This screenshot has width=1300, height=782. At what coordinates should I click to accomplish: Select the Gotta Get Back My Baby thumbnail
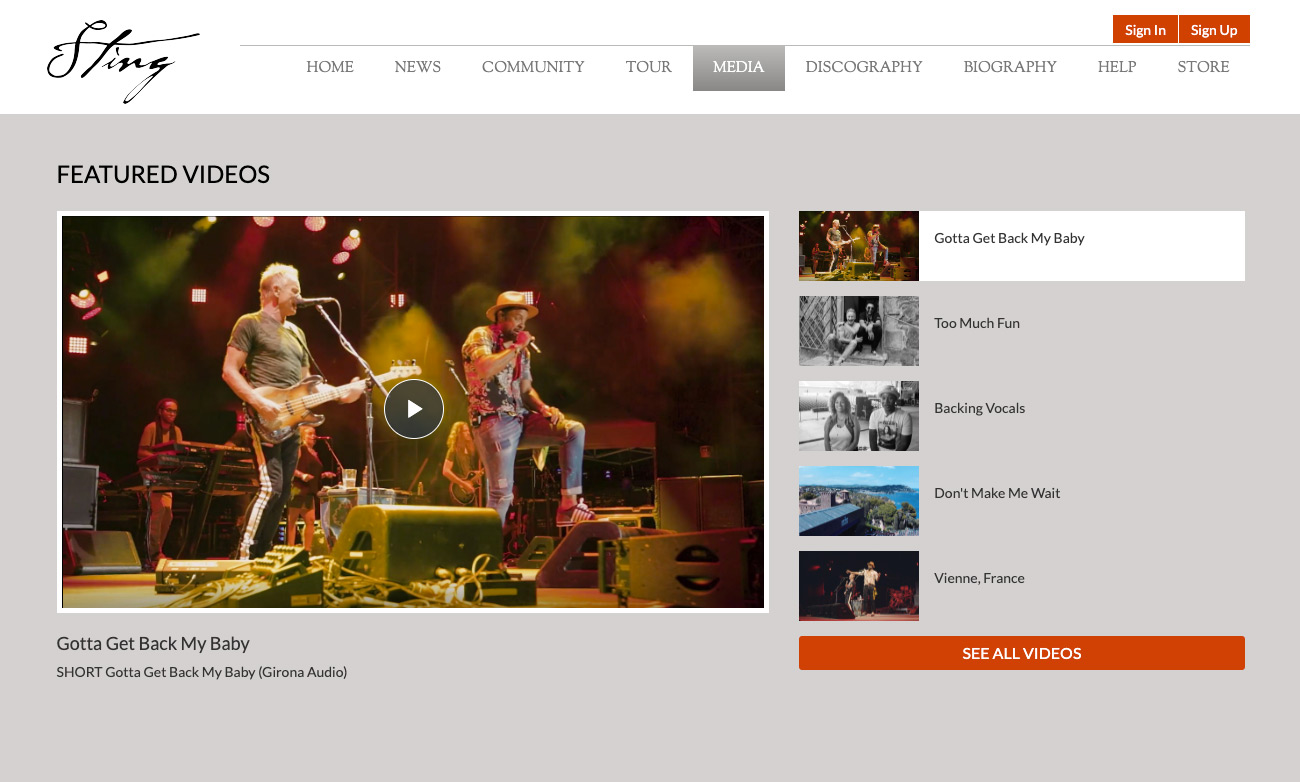tap(859, 246)
